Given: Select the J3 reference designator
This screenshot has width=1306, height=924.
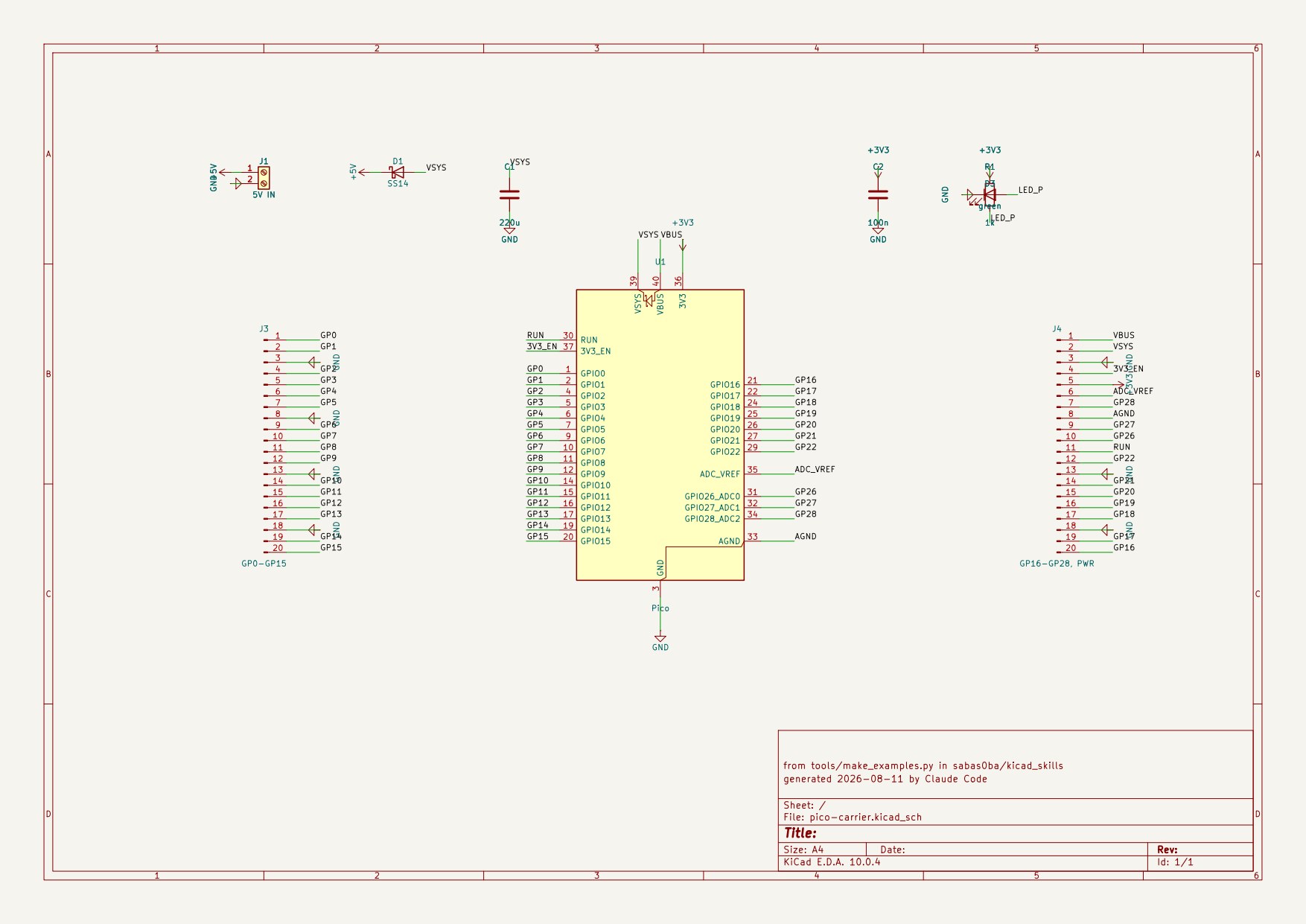Looking at the screenshot, I should [x=264, y=328].
